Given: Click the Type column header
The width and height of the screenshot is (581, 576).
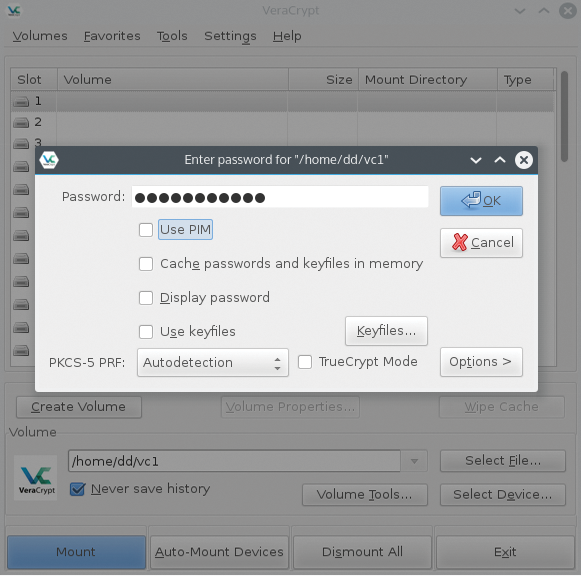Looking at the screenshot, I should (x=526, y=79).
